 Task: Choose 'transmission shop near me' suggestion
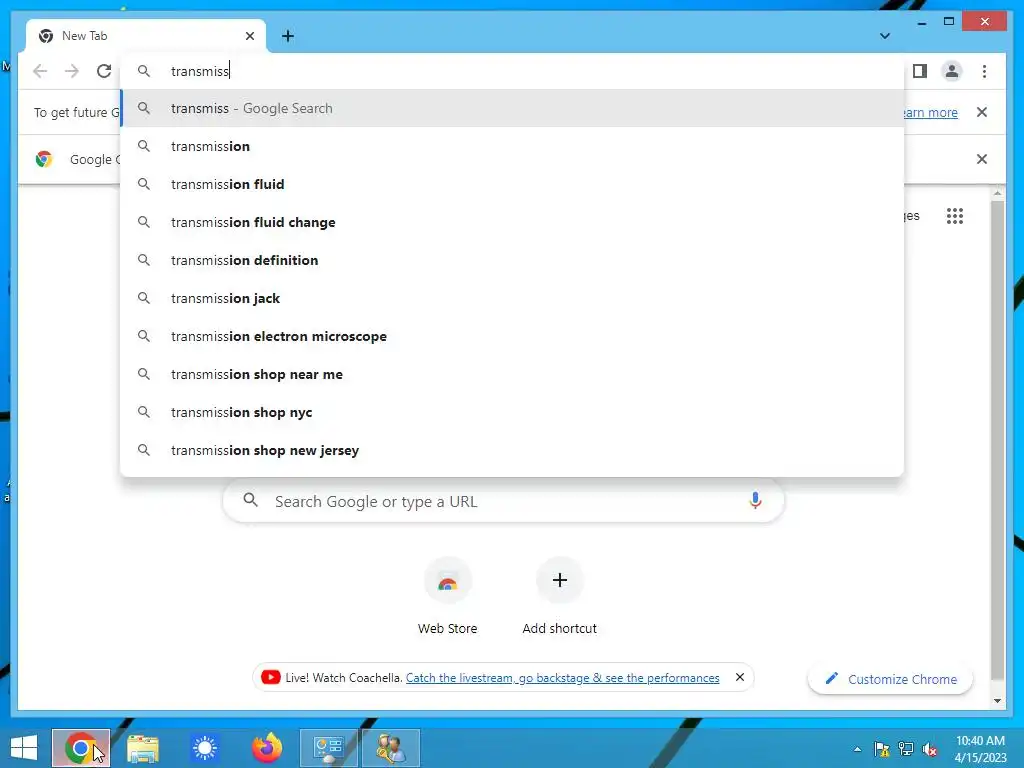click(512, 374)
